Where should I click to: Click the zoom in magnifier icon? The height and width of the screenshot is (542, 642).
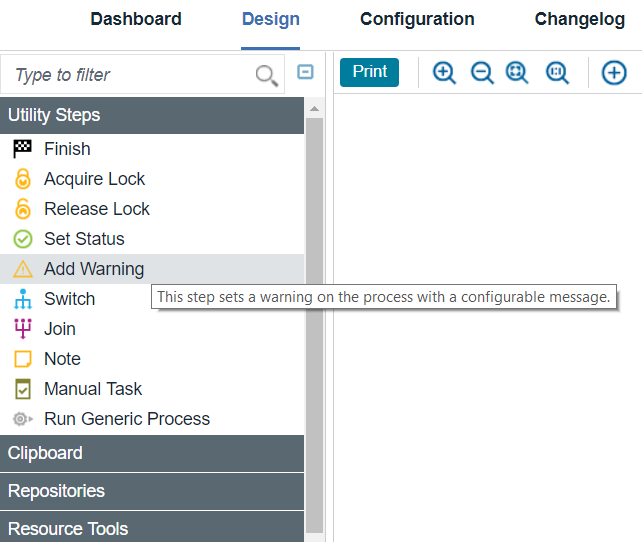click(x=444, y=73)
